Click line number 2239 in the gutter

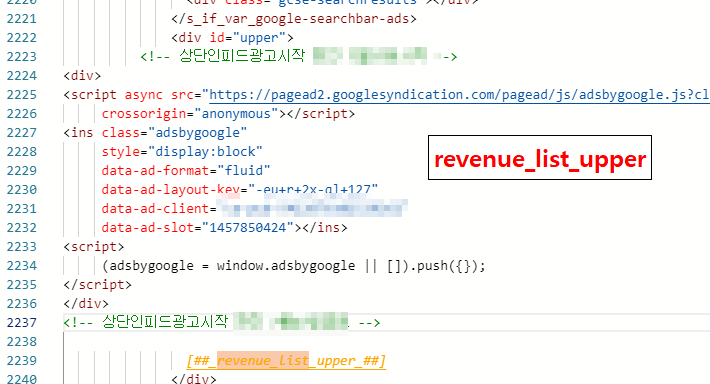(21, 360)
